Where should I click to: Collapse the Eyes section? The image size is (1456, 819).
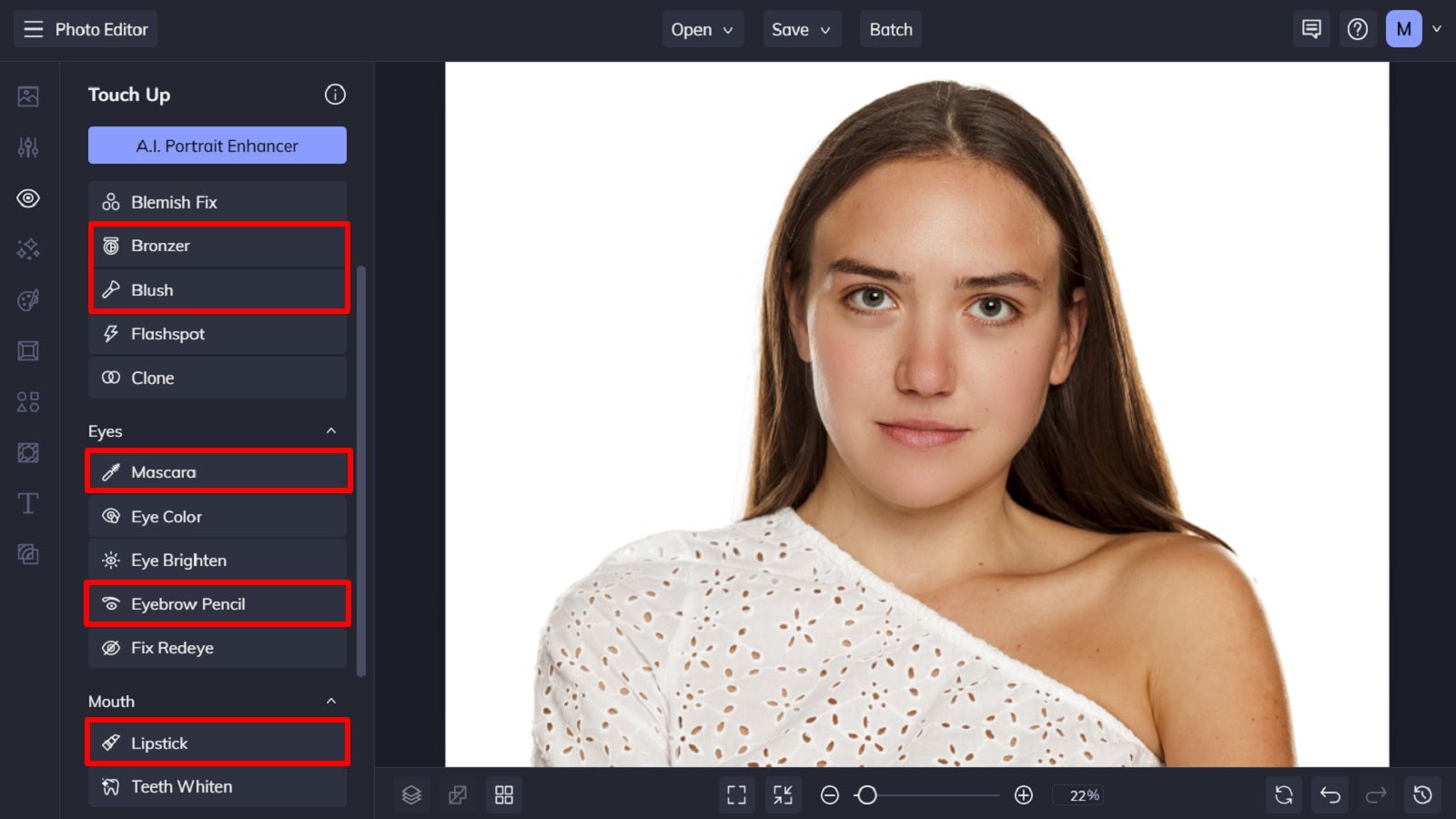[331, 430]
